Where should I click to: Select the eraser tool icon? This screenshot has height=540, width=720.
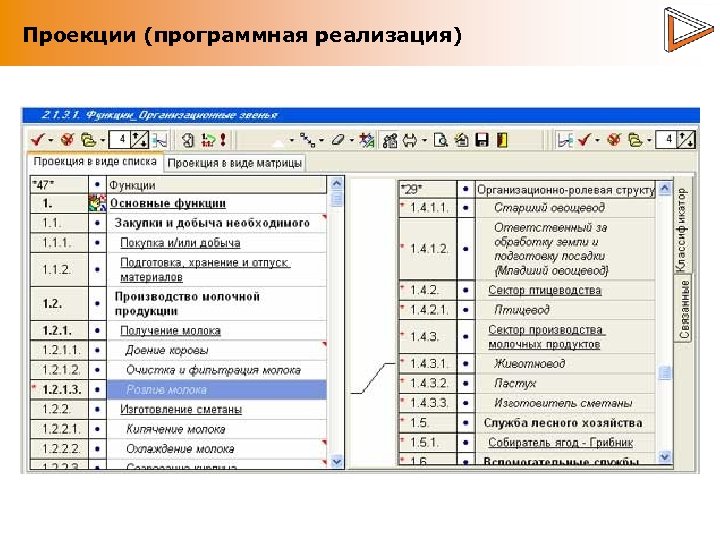[338, 140]
